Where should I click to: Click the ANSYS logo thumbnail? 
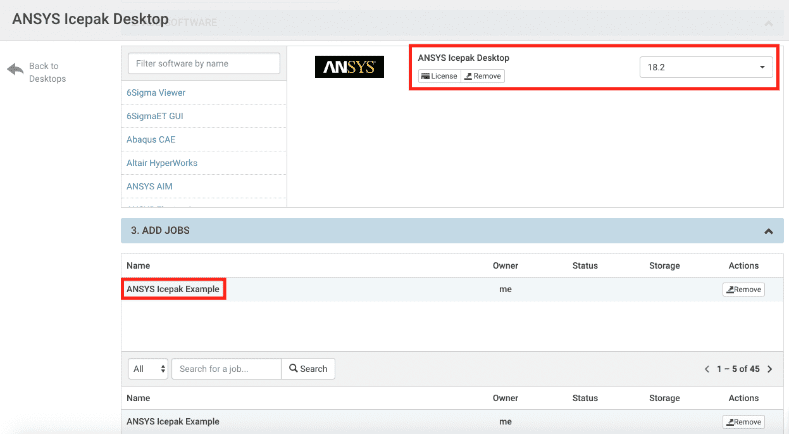tap(349, 67)
